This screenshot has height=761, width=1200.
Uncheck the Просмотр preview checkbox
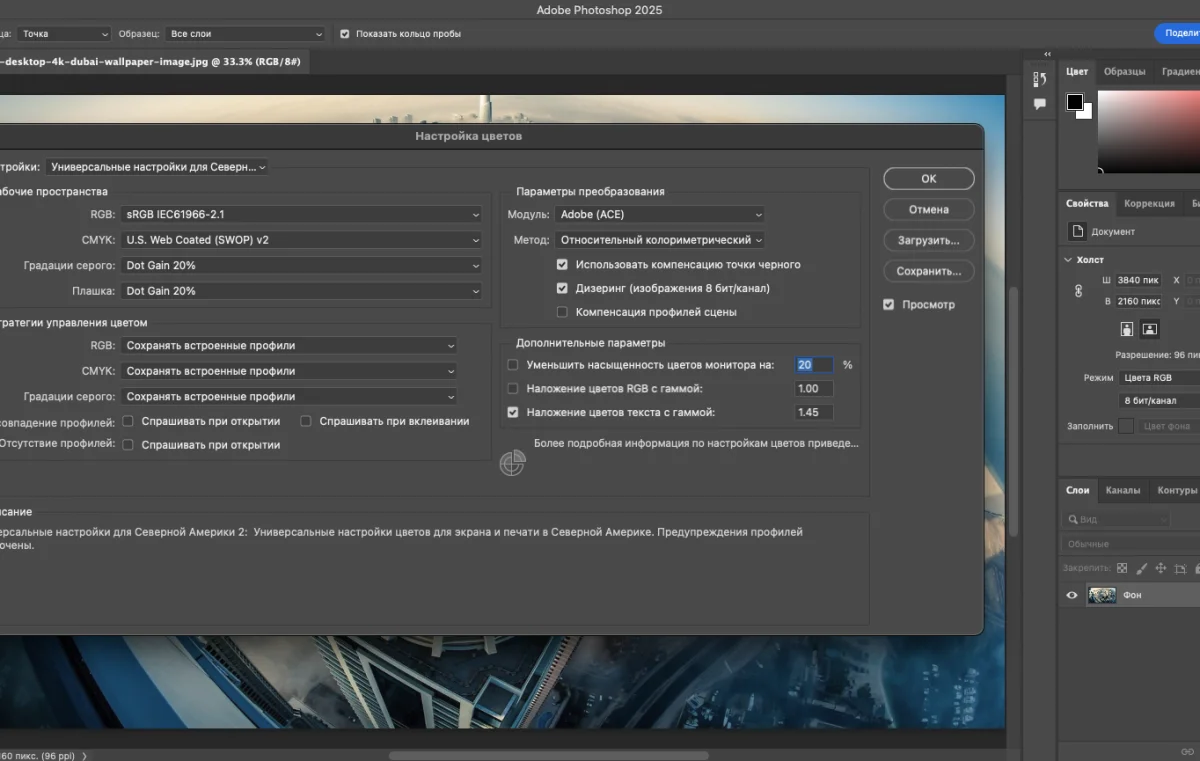(888, 305)
